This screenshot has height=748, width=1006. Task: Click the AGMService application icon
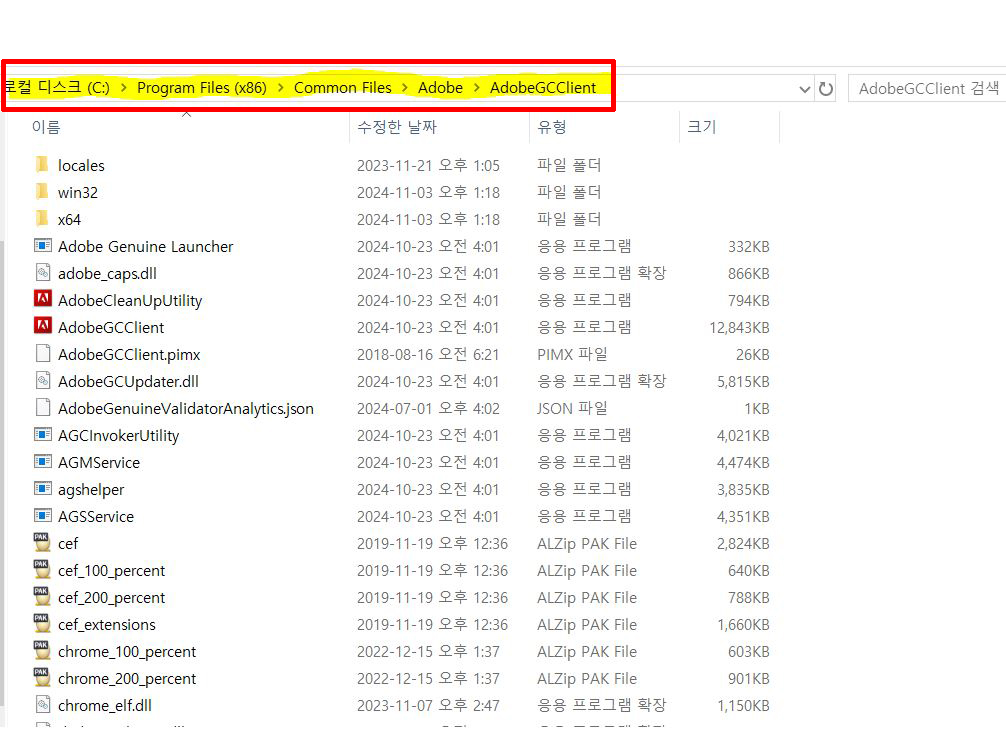[x=42, y=462]
